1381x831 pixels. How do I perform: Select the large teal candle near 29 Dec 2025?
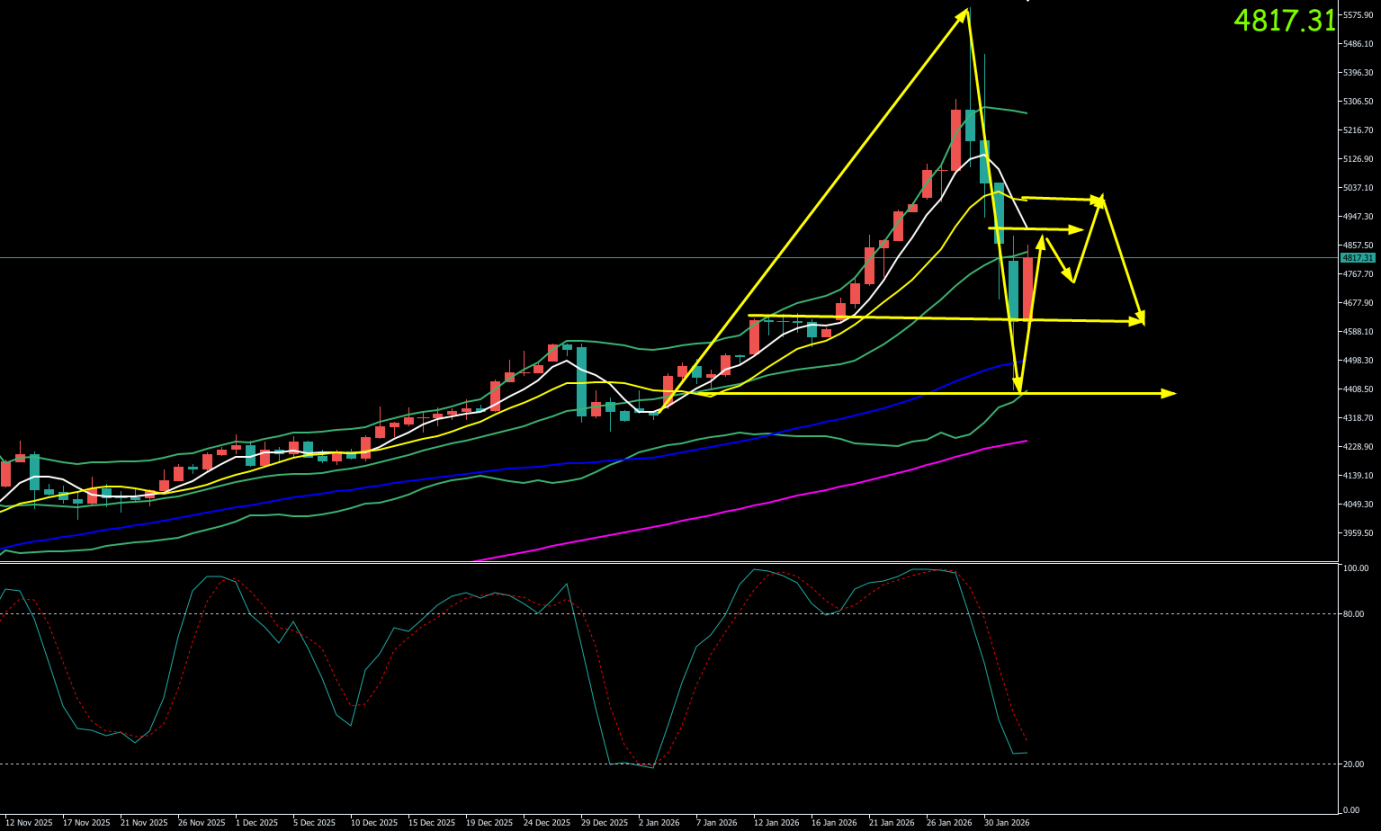[581, 380]
